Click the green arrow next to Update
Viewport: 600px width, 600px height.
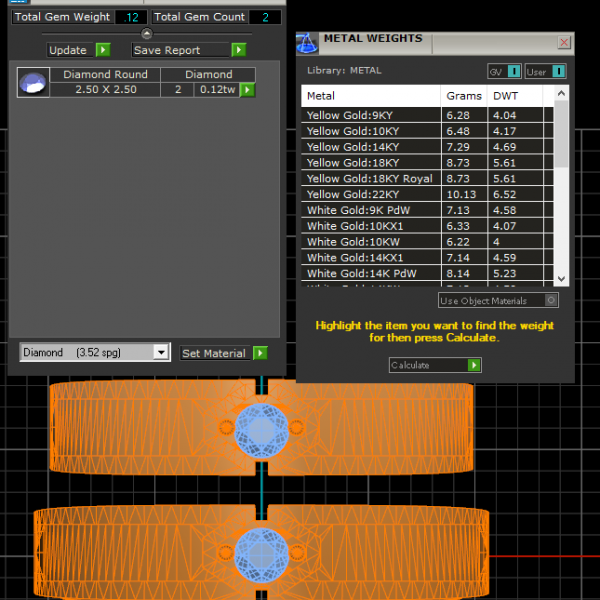tap(103, 50)
